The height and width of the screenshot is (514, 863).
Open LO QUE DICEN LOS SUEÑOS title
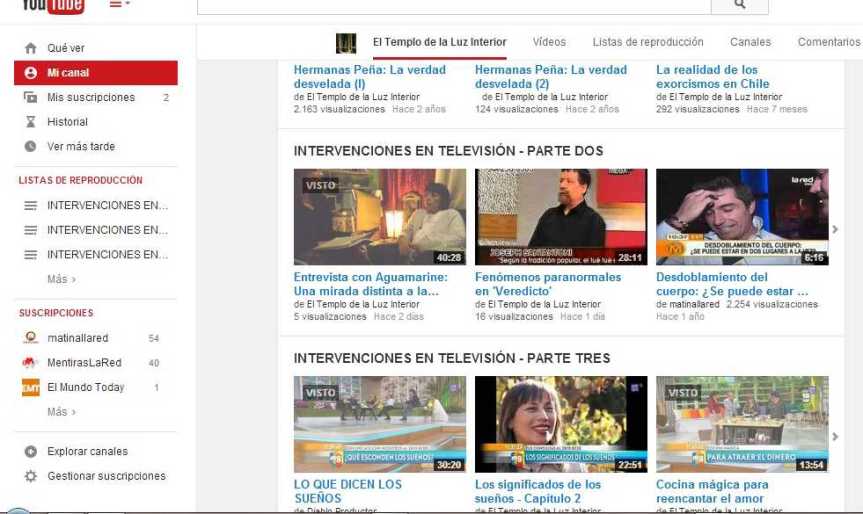347,491
